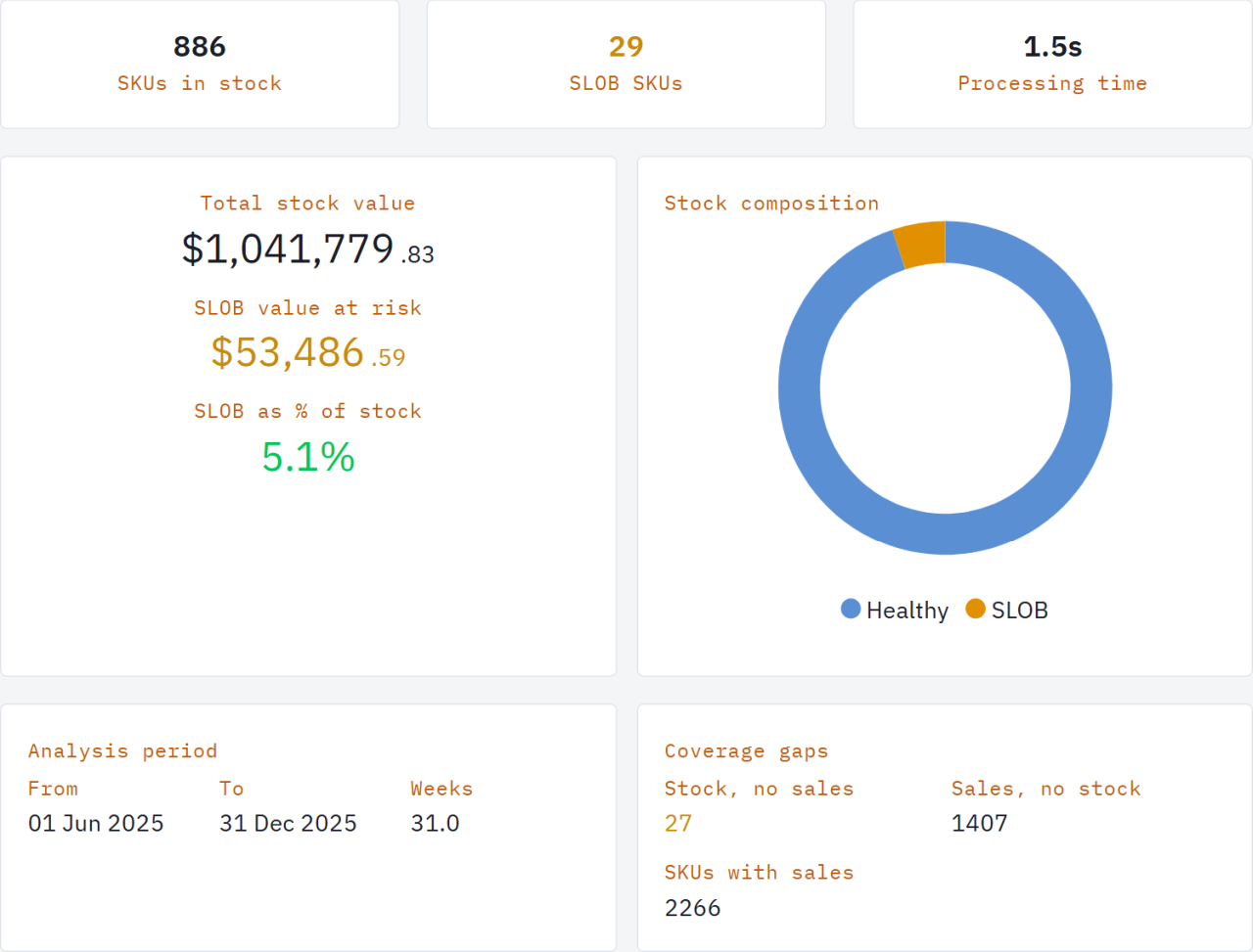
Task: Click the Coverage gaps panel heading
Action: (746, 750)
